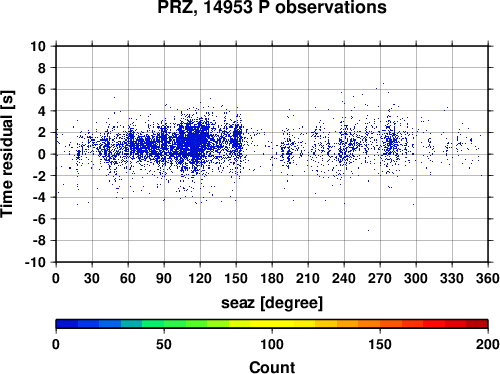The width and height of the screenshot is (500, 374).
Task: Click y-axis tick label "-10"
Action: (35, 263)
